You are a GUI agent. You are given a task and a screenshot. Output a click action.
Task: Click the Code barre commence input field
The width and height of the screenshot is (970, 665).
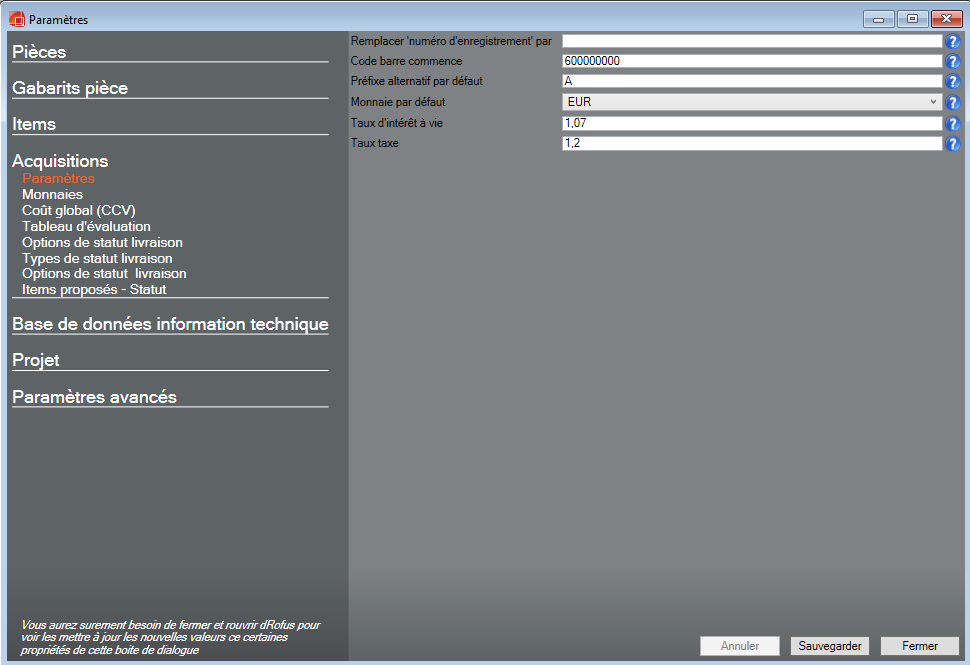pyautogui.click(x=752, y=61)
